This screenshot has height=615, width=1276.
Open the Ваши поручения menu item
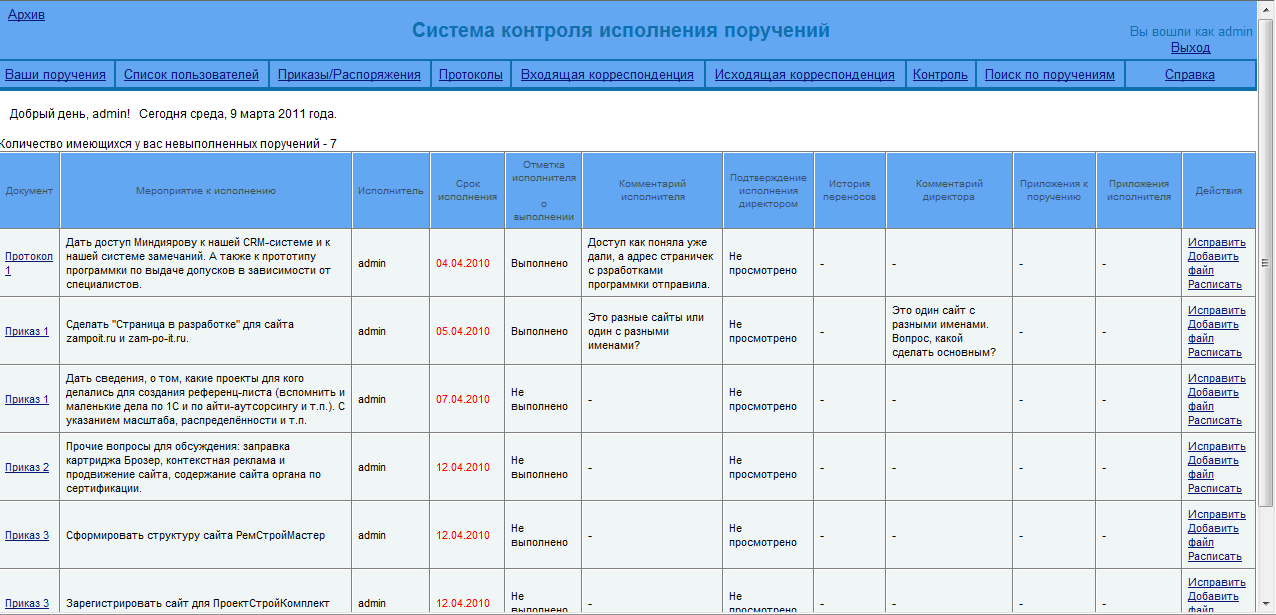[x=55, y=74]
